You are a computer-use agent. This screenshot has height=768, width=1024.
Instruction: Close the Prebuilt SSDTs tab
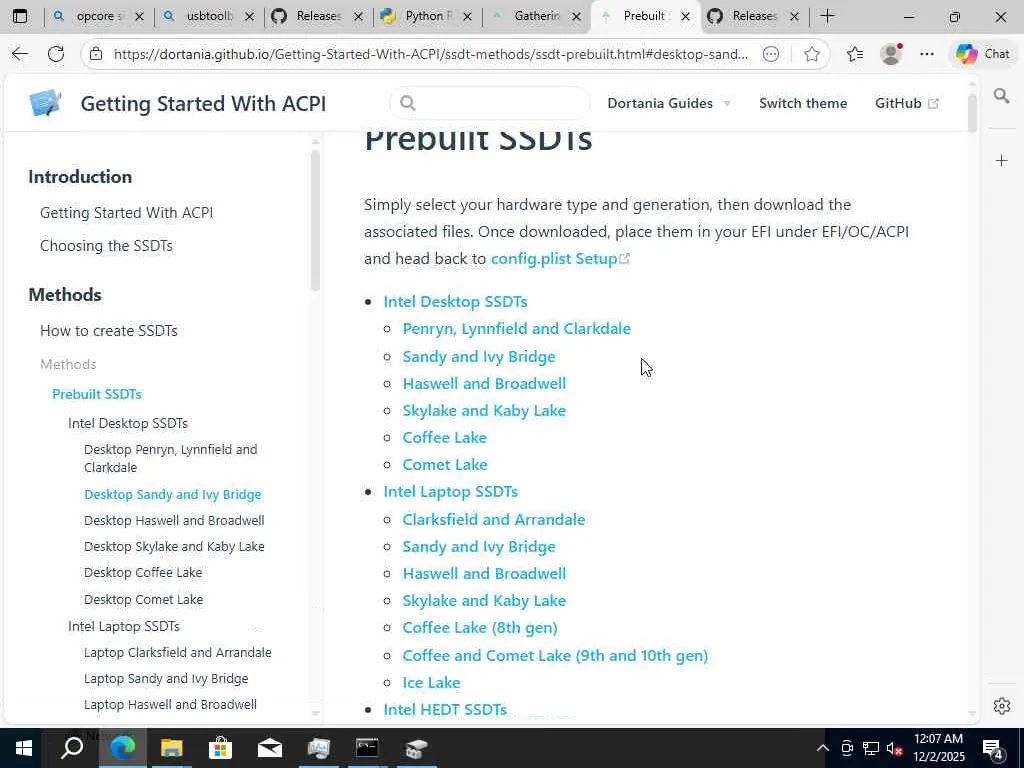pos(685,17)
